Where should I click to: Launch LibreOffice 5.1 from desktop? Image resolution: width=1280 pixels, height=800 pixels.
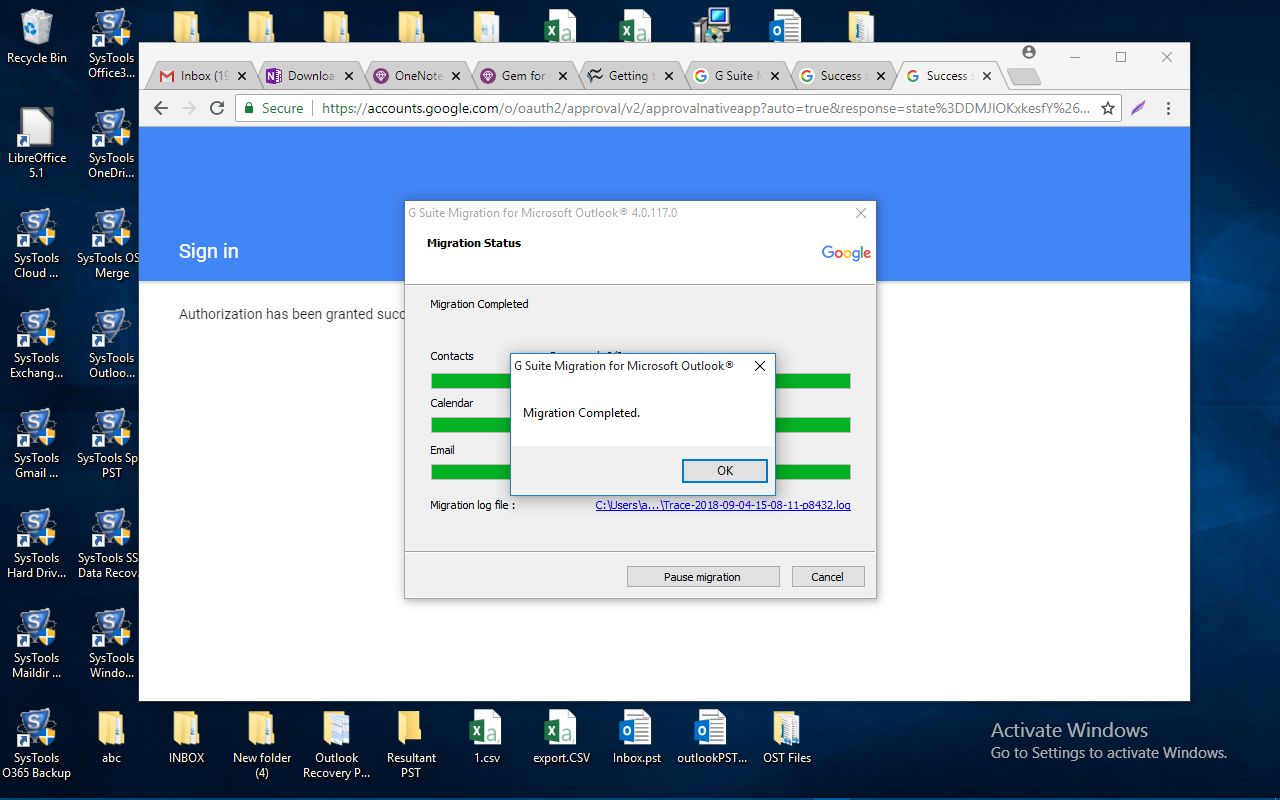coord(37,143)
